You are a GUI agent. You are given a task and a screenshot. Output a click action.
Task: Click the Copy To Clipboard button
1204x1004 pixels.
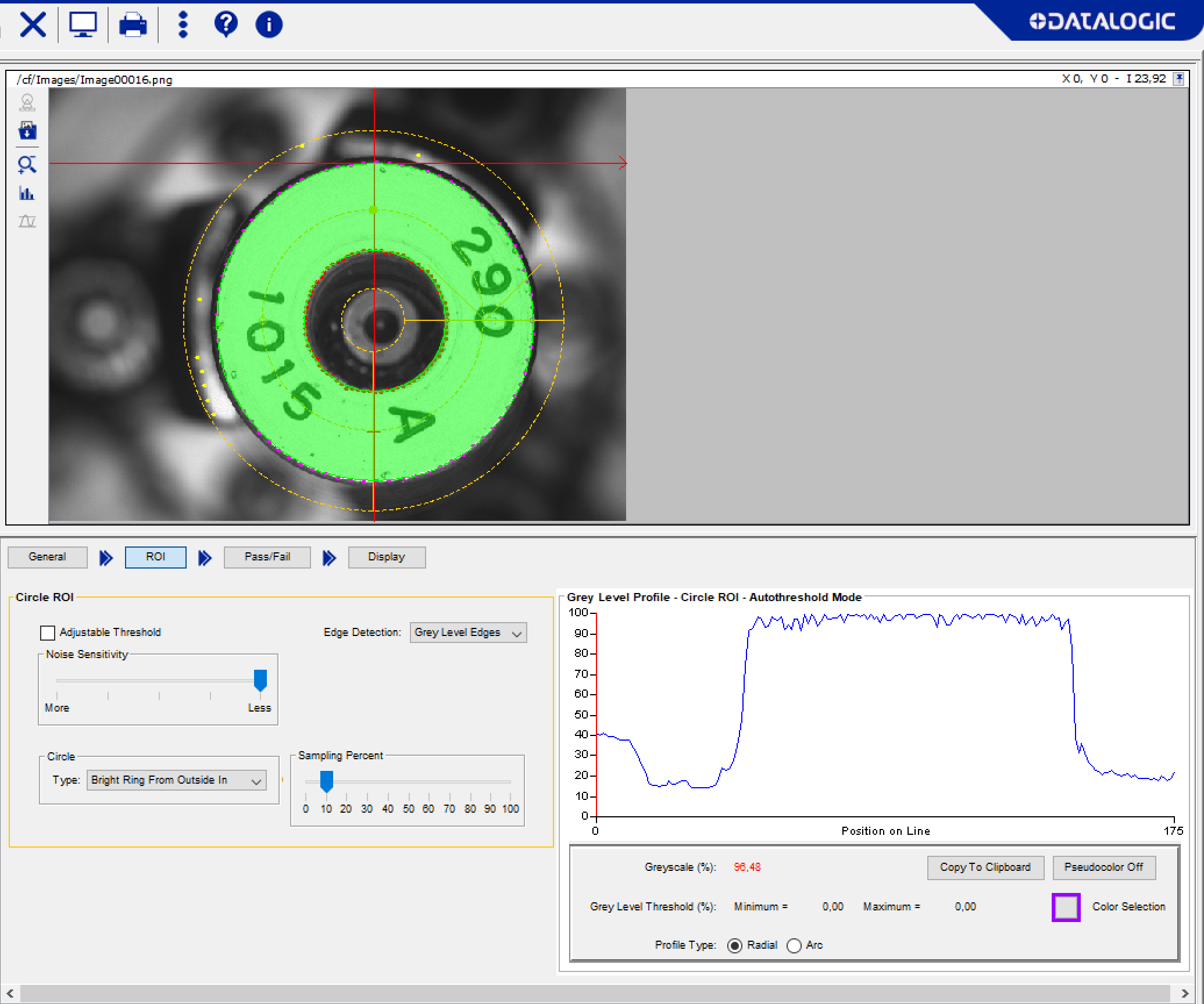click(x=985, y=867)
